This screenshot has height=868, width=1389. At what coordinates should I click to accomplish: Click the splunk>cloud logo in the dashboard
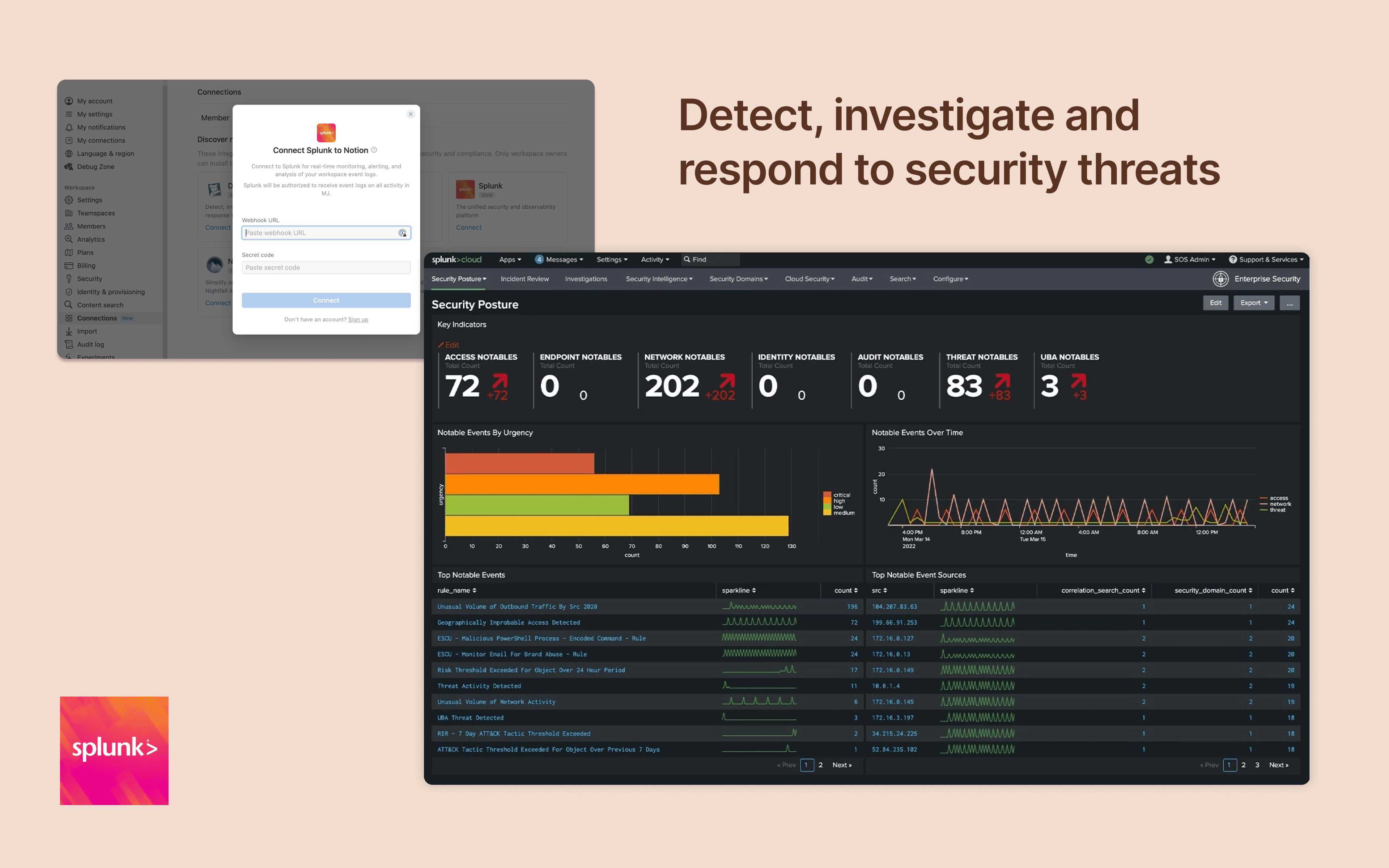tap(457, 259)
